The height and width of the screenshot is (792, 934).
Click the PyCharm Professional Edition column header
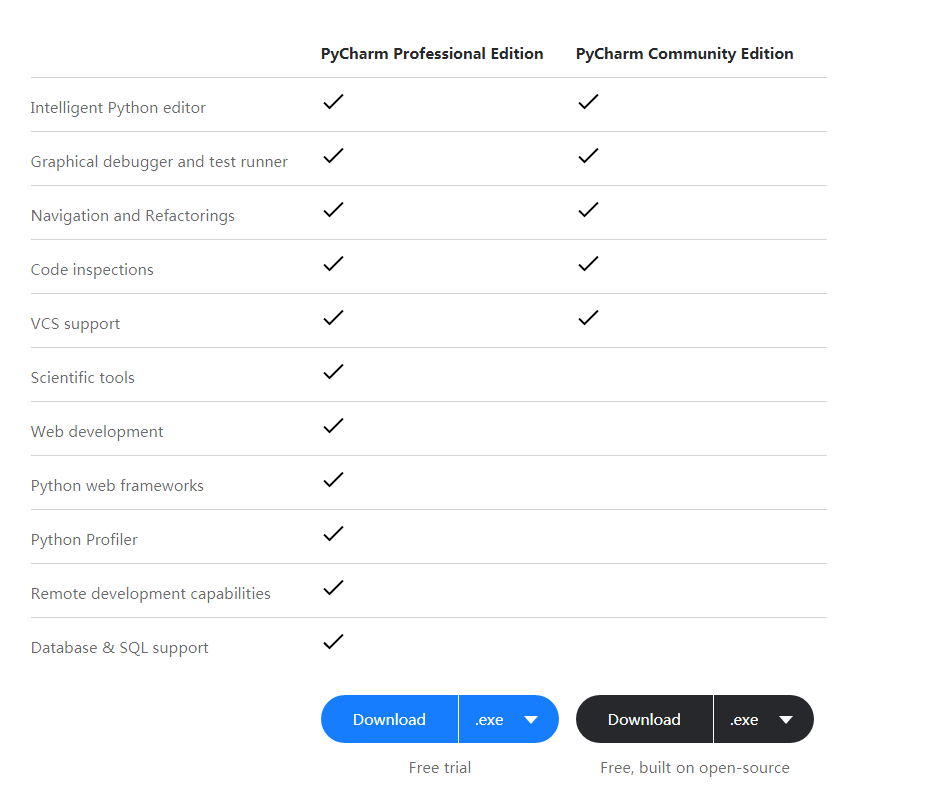pyautogui.click(x=432, y=54)
